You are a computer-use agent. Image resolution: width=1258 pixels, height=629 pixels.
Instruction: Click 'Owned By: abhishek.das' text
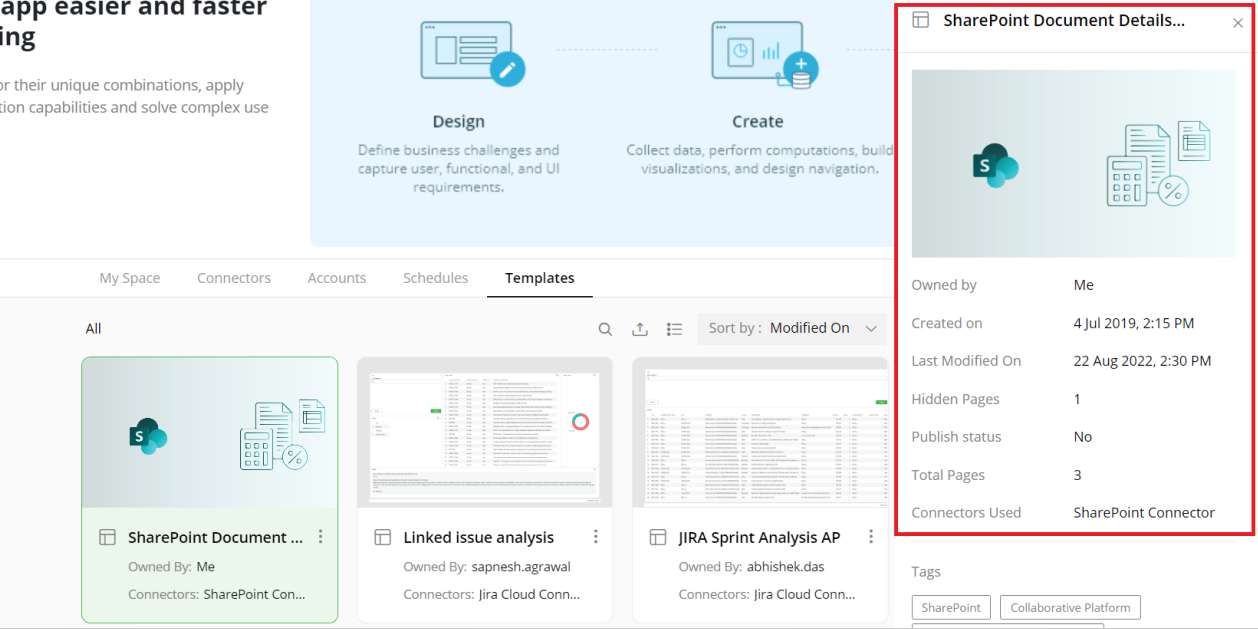[752, 567]
